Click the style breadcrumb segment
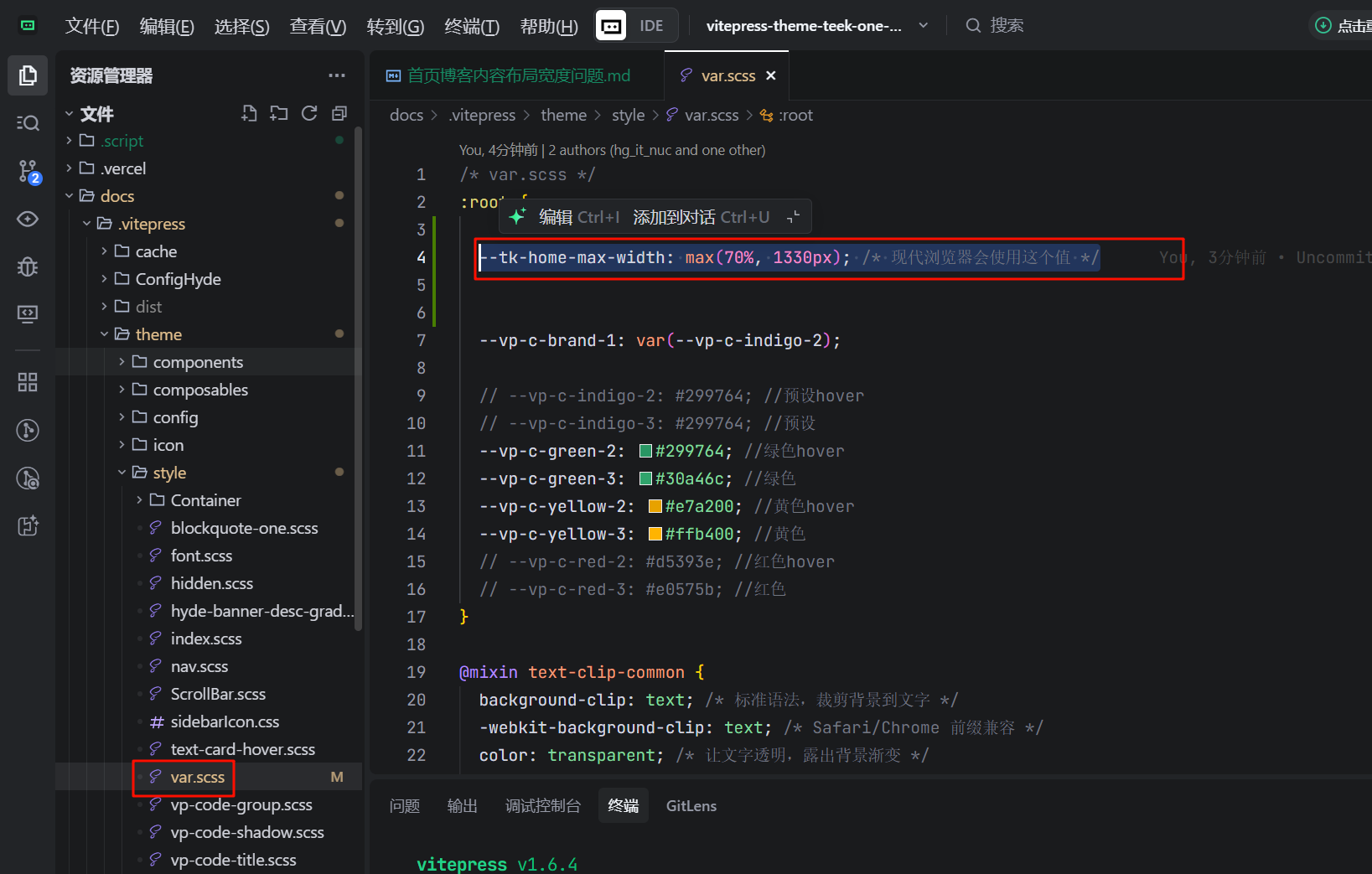Image resolution: width=1372 pixels, height=874 pixels. point(629,115)
